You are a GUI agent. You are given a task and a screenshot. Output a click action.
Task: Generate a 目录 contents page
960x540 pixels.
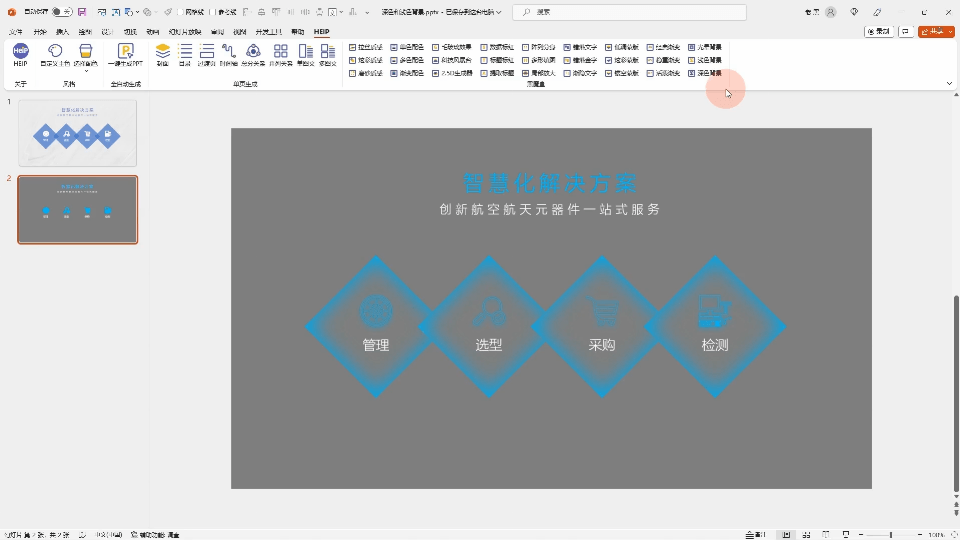point(185,54)
